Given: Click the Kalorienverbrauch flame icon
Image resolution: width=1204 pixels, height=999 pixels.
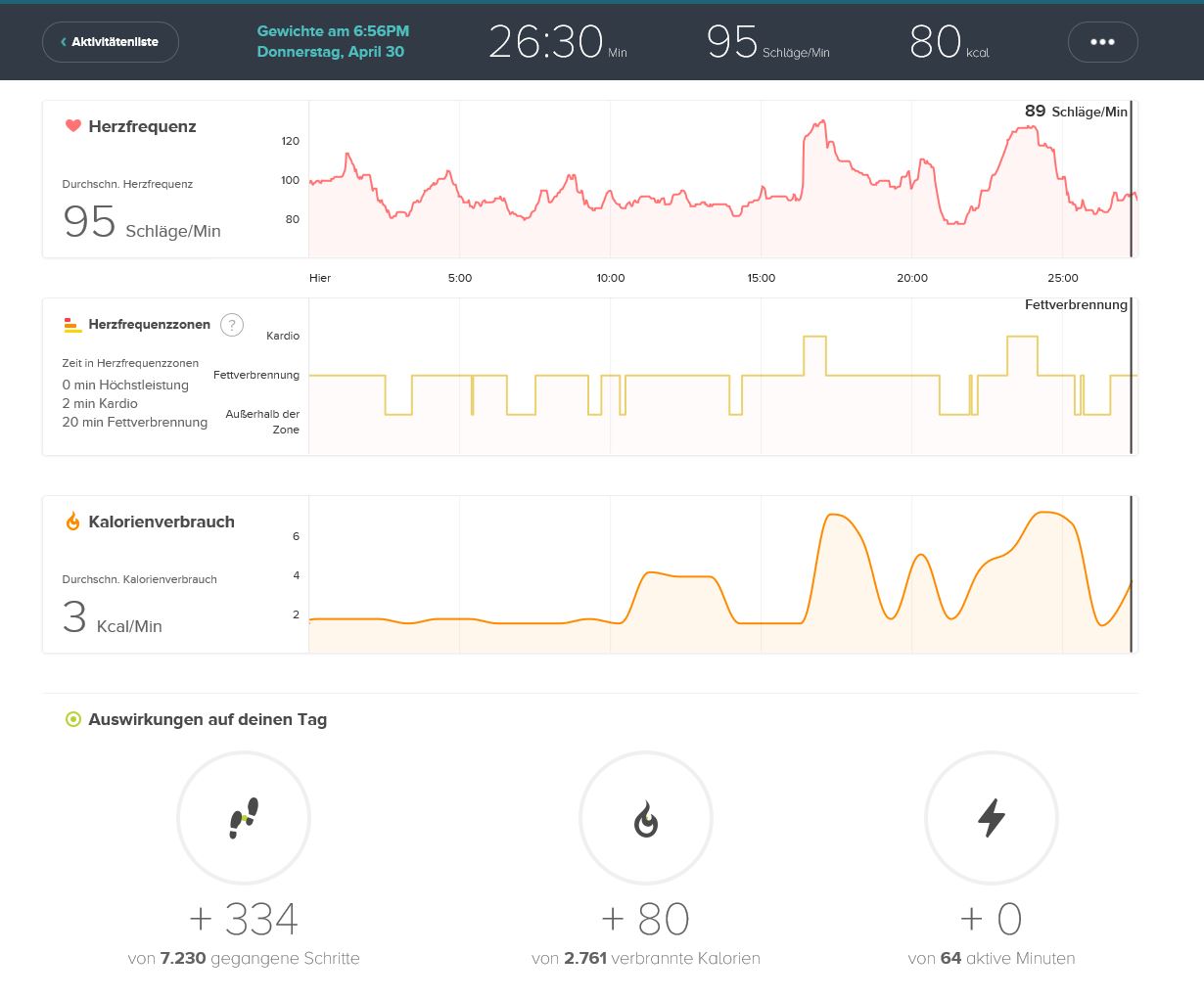Looking at the screenshot, I should coord(72,522).
